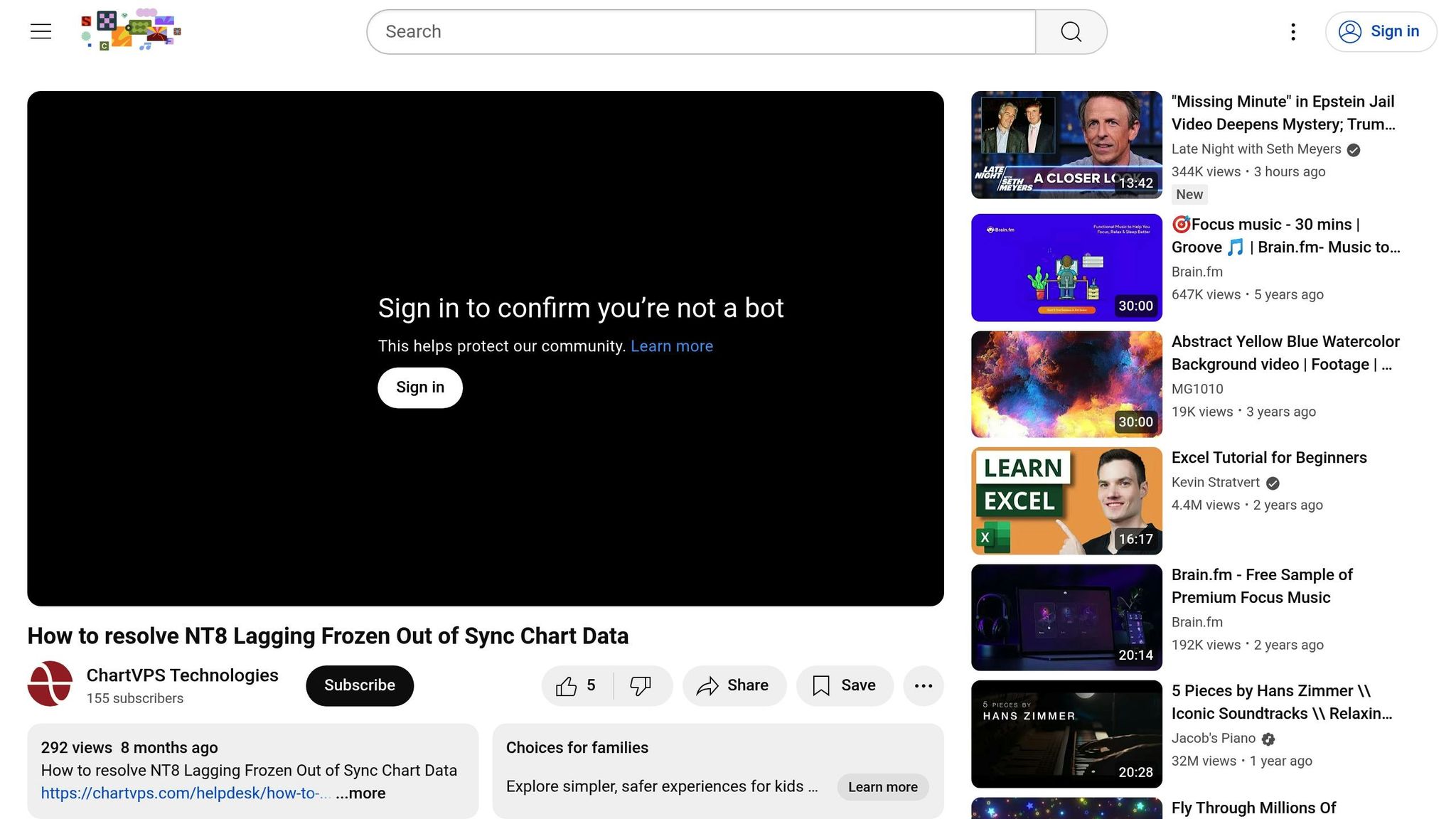The height and width of the screenshot is (819, 1456).
Task: Dislike the video with thumbs down icon
Action: (641, 685)
